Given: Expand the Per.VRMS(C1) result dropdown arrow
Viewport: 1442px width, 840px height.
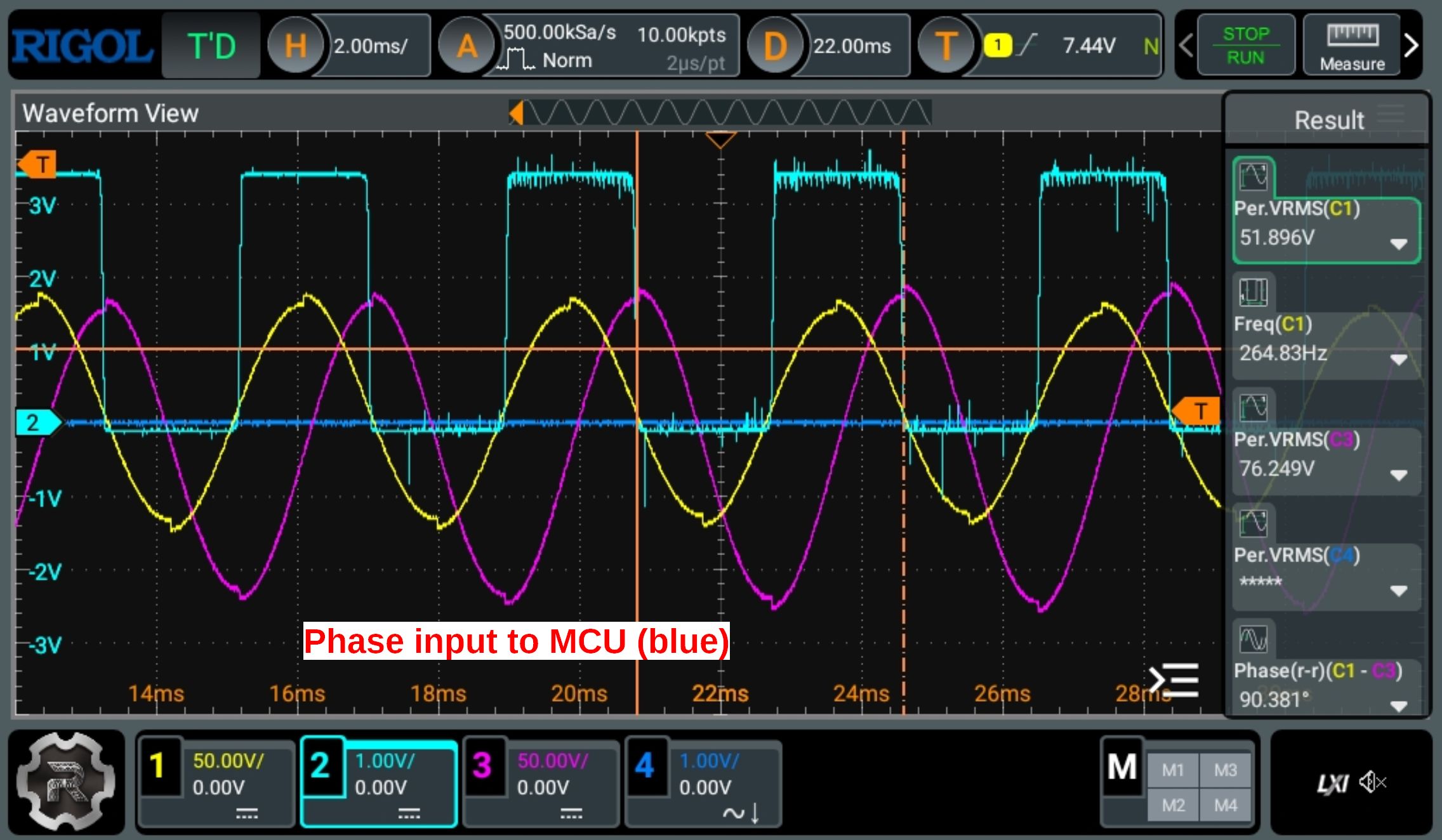Looking at the screenshot, I should [x=1398, y=244].
